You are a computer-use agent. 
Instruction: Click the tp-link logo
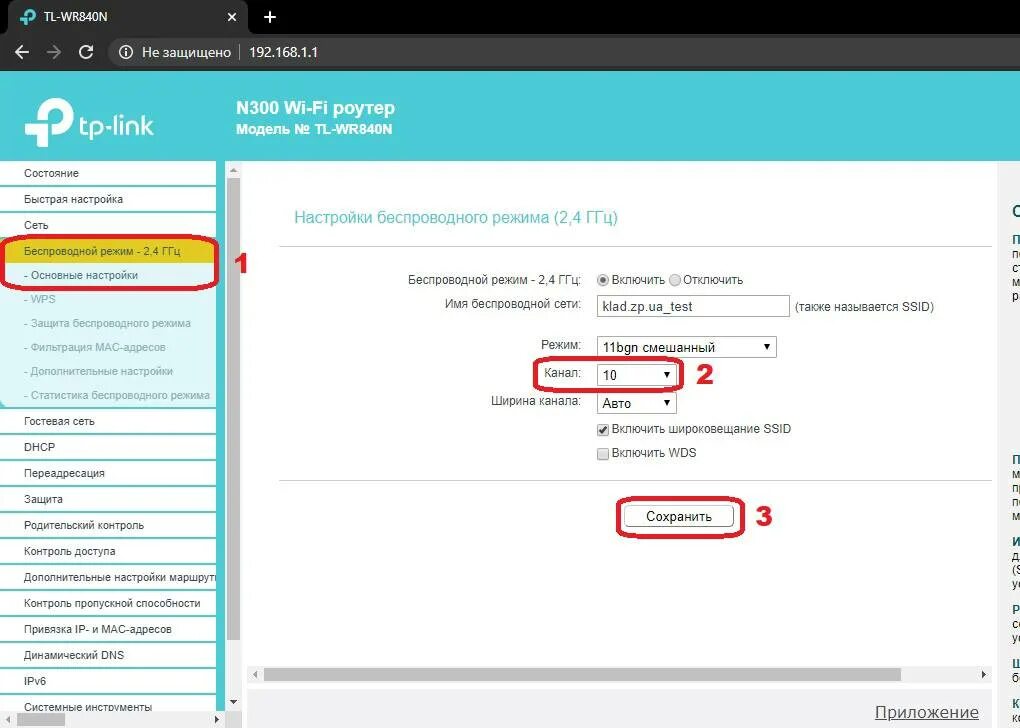(x=89, y=122)
